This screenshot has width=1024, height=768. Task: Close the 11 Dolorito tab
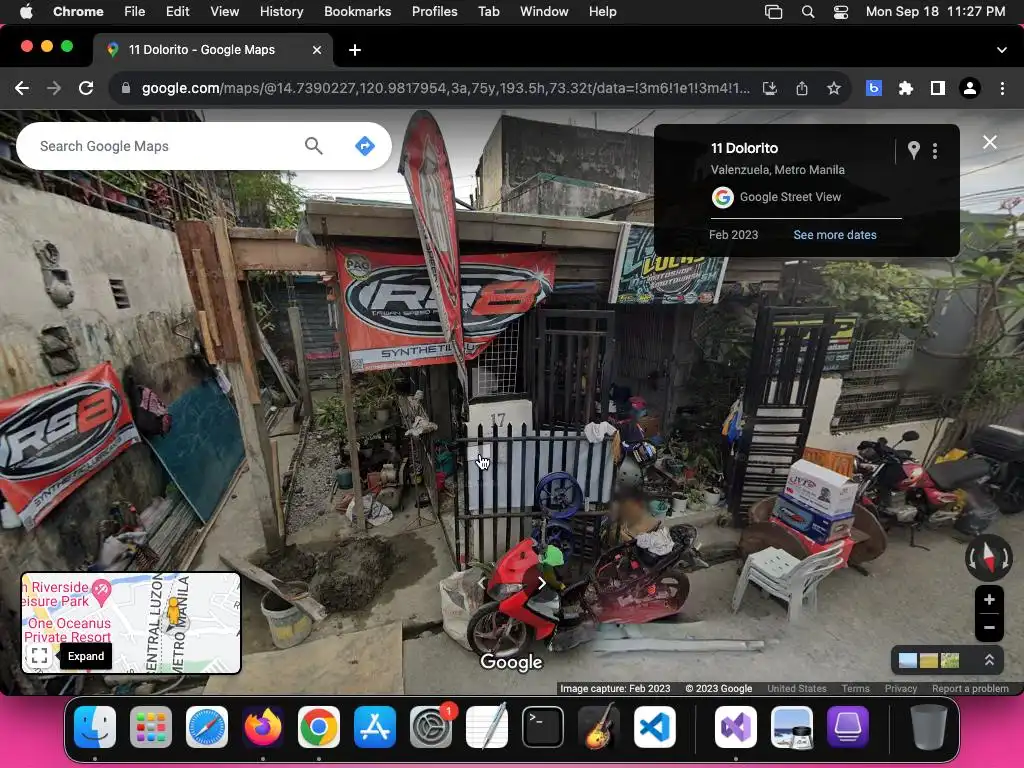317,50
